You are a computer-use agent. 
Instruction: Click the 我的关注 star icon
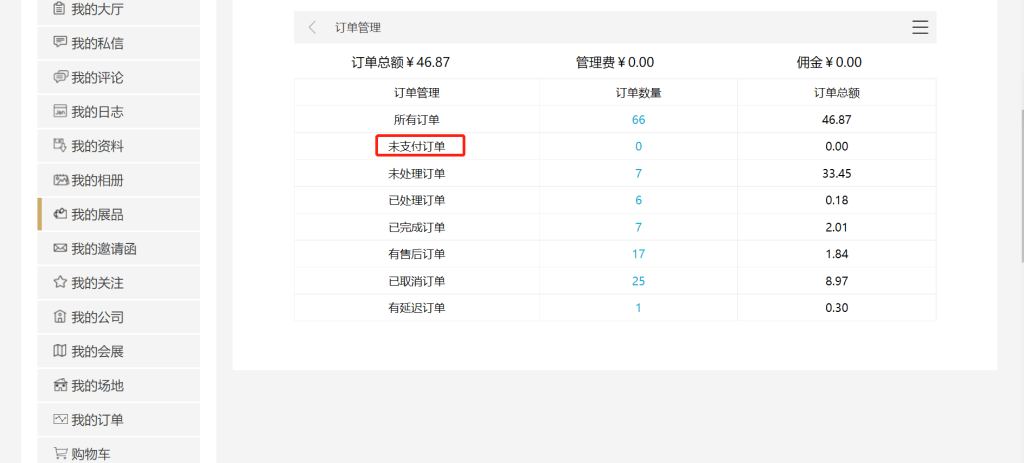point(60,282)
